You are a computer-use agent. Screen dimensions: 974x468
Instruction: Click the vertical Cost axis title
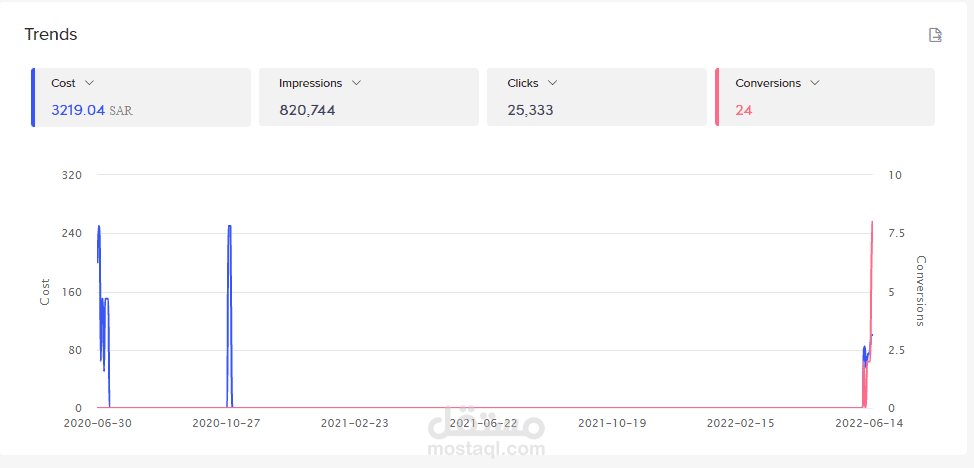44,291
